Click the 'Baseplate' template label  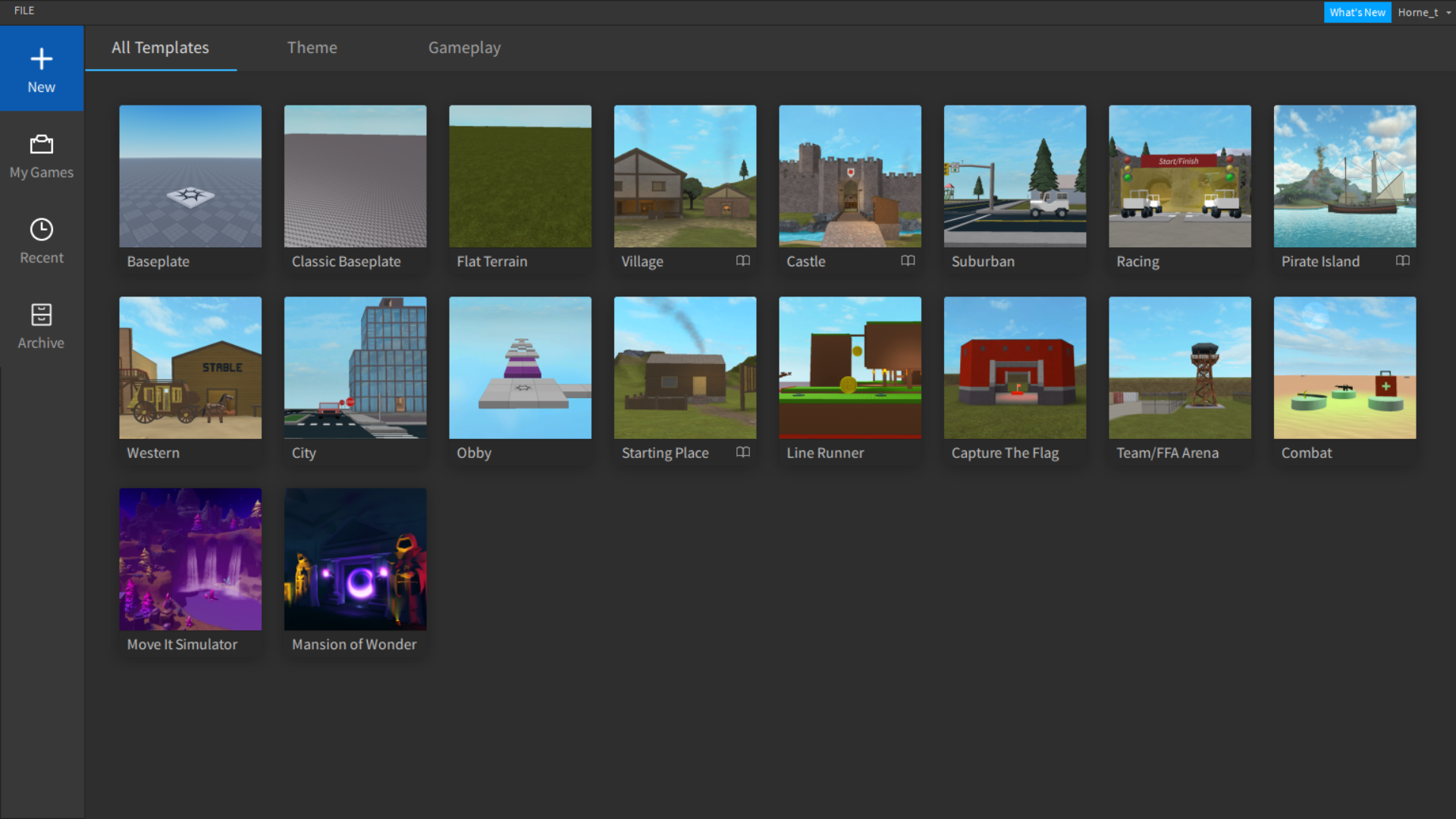pyautogui.click(x=158, y=262)
